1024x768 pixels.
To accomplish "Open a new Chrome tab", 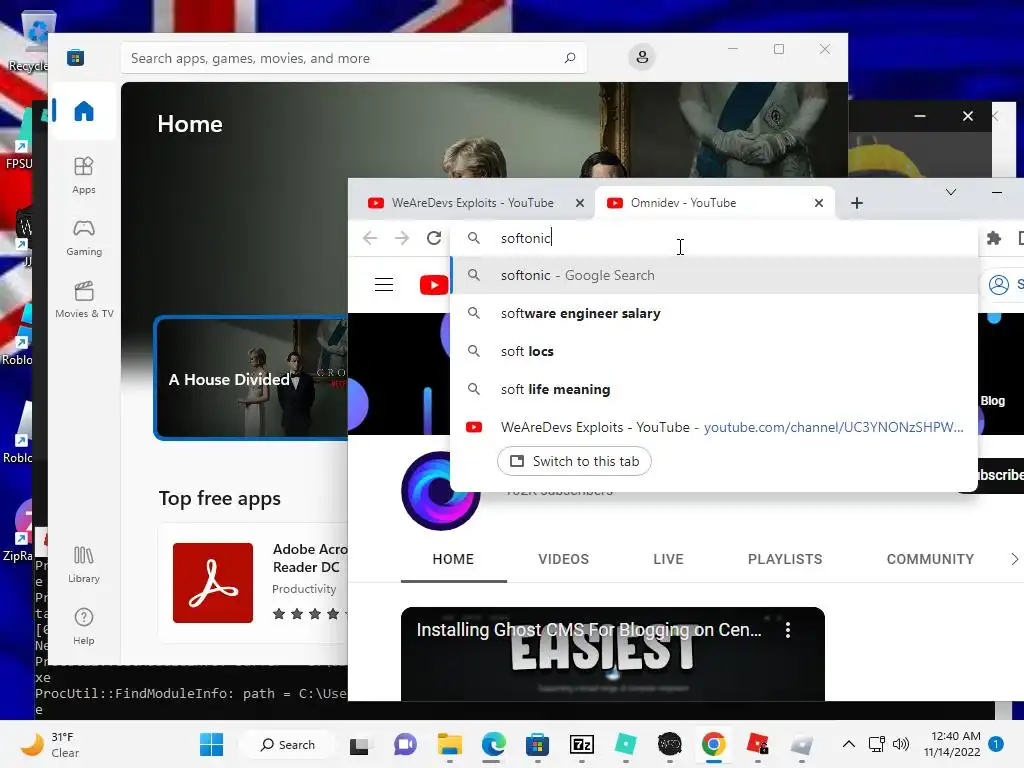I will pos(857,203).
